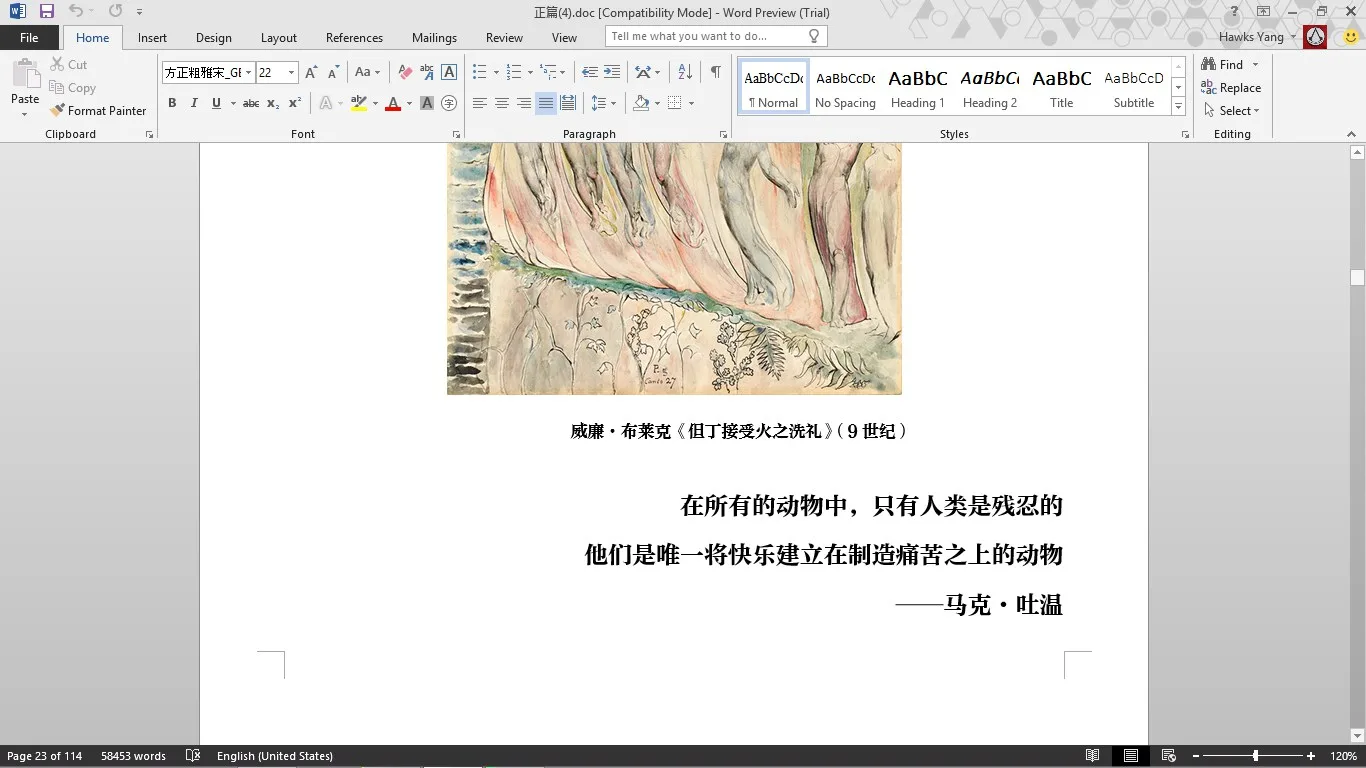The width and height of the screenshot is (1366, 768).
Task: Switch to the Layout tab
Action: point(279,37)
